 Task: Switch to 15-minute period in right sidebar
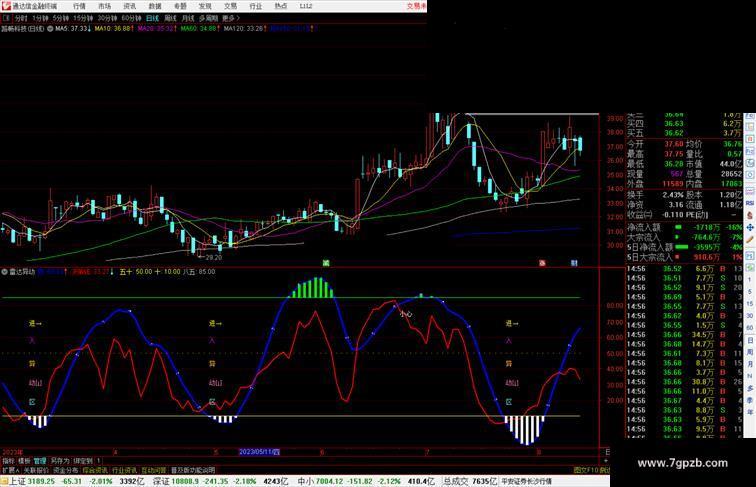click(750, 304)
